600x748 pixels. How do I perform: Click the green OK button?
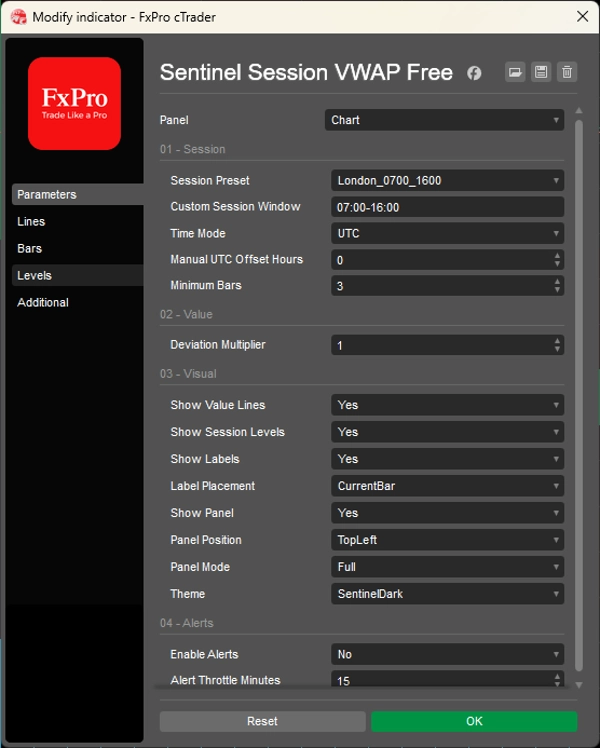[474, 721]
